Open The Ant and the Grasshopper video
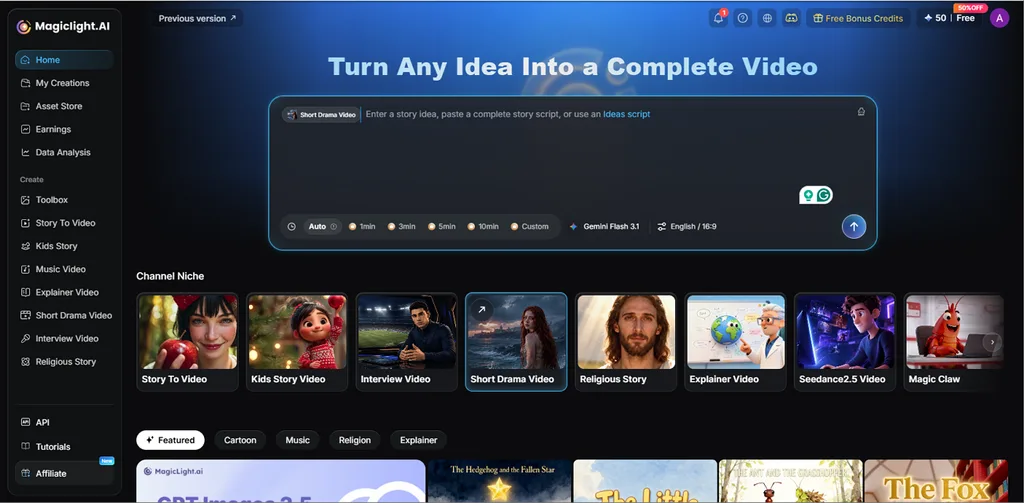 [x=790, y=481]
